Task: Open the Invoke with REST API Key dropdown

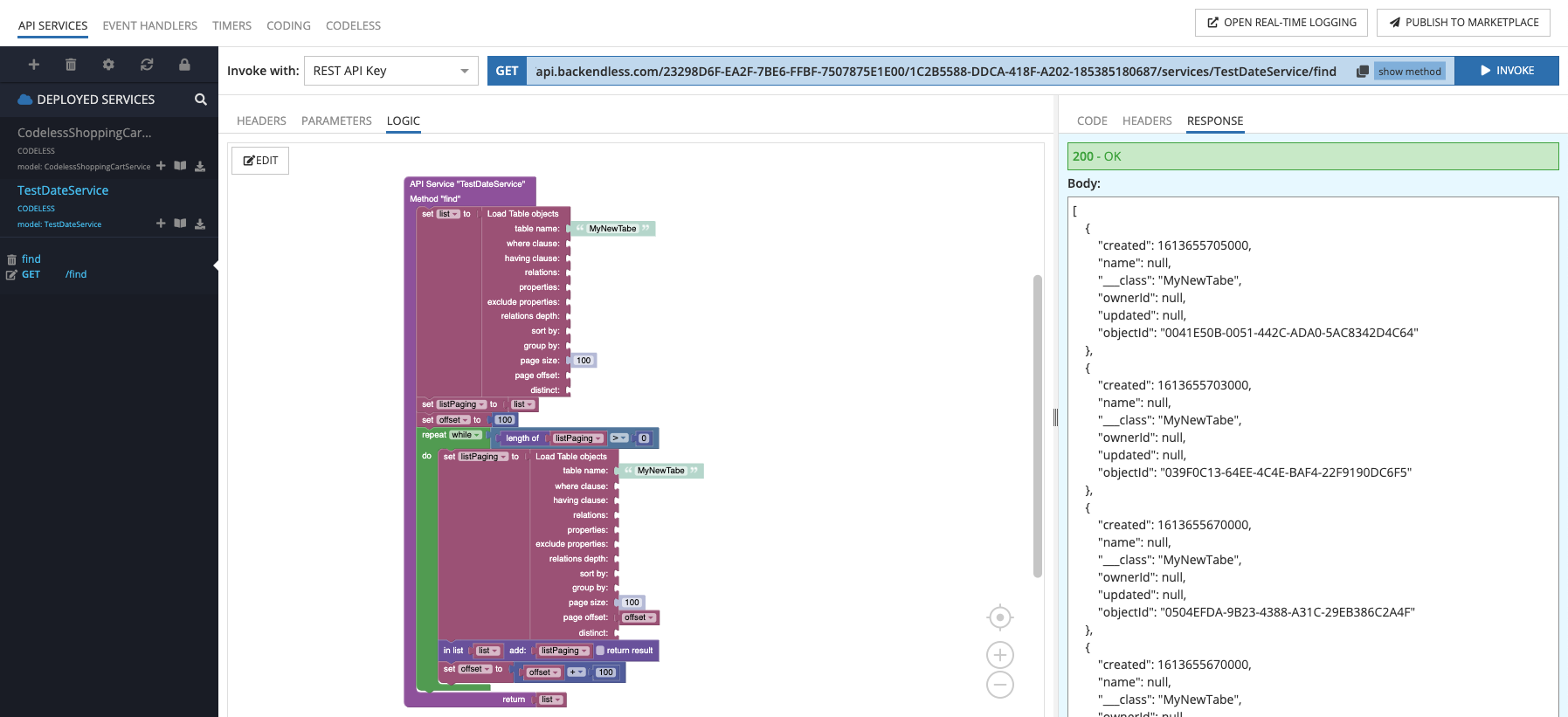Action: 390,71
